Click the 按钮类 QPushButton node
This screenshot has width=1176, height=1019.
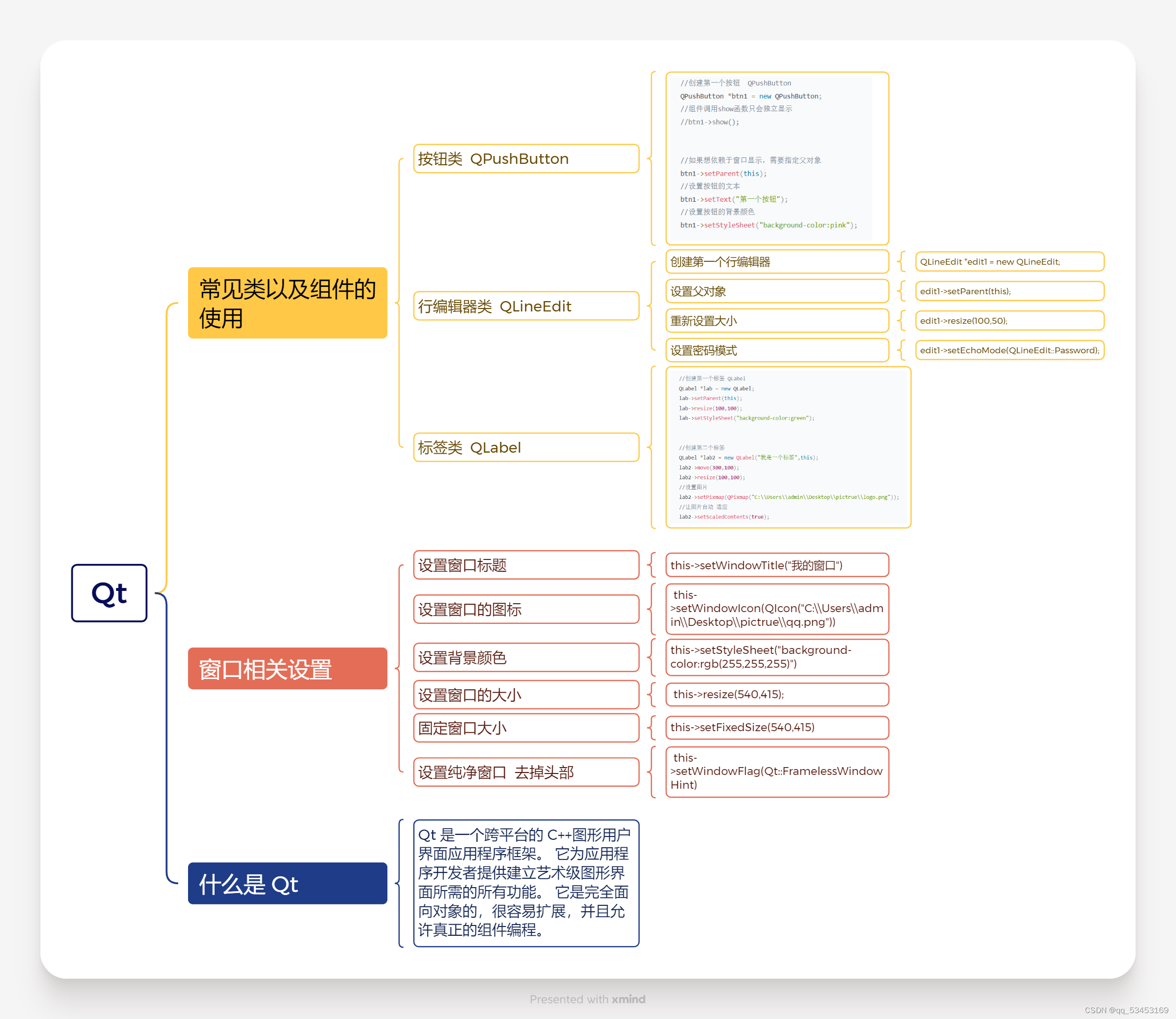coord(526,158)
